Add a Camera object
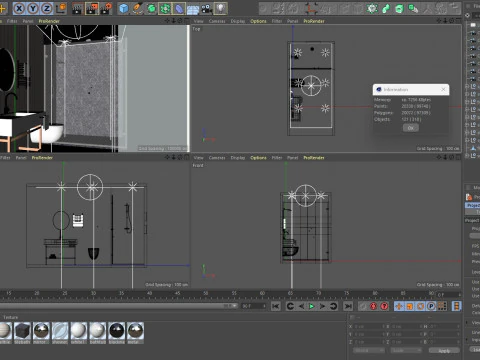 point(207,8)
